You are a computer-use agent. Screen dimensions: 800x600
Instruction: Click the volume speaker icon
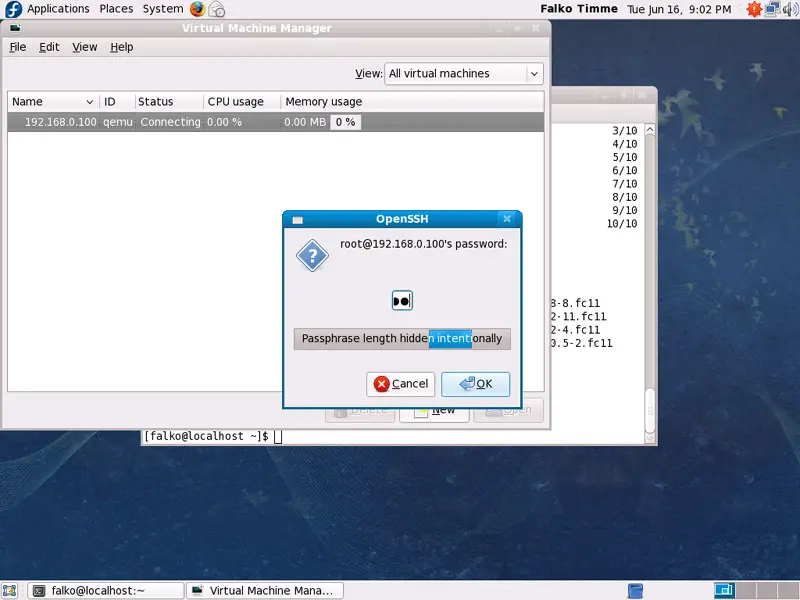(790, 9)
